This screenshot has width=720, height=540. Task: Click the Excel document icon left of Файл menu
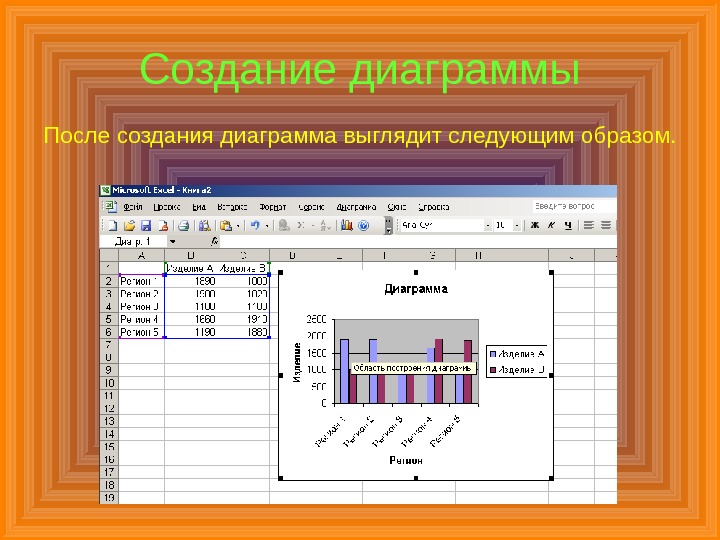pos(111,207)
